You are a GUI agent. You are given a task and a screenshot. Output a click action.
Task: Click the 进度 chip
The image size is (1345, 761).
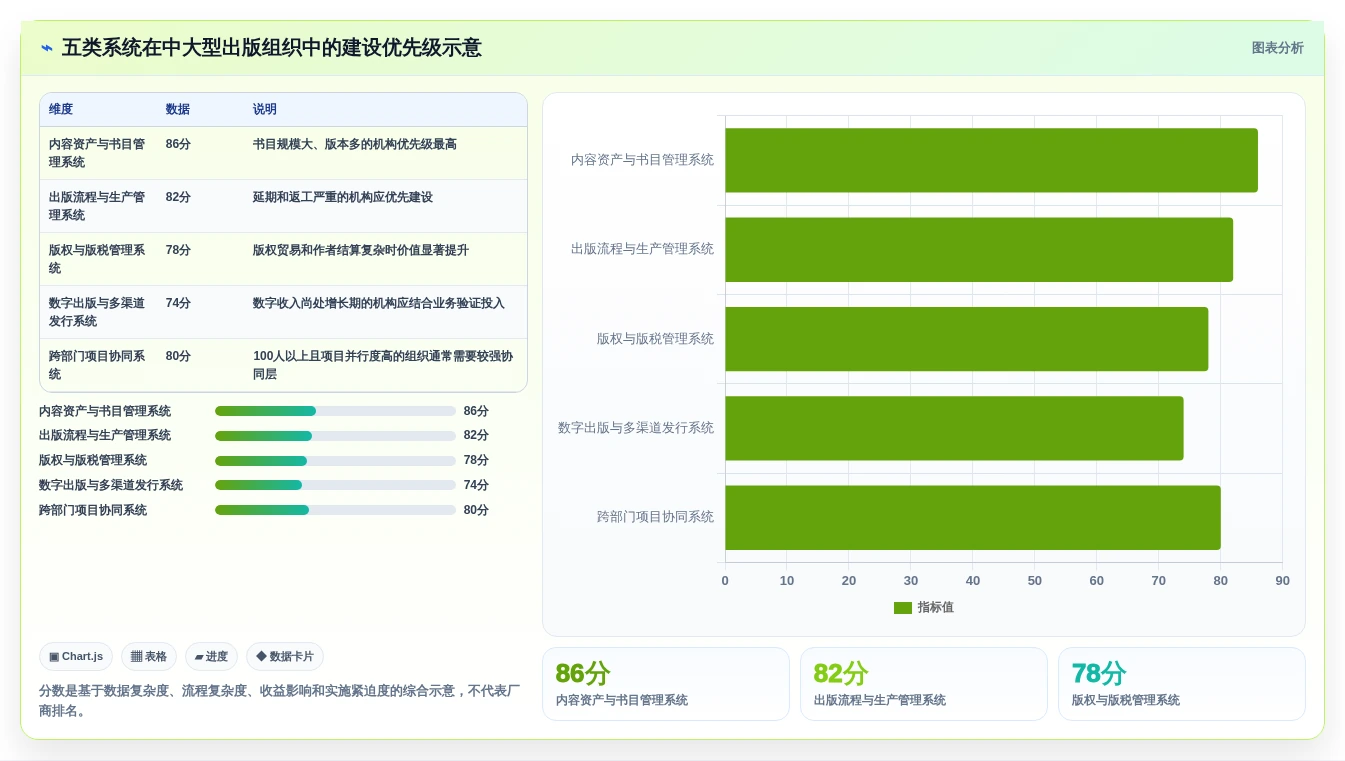tap(211, 657)
